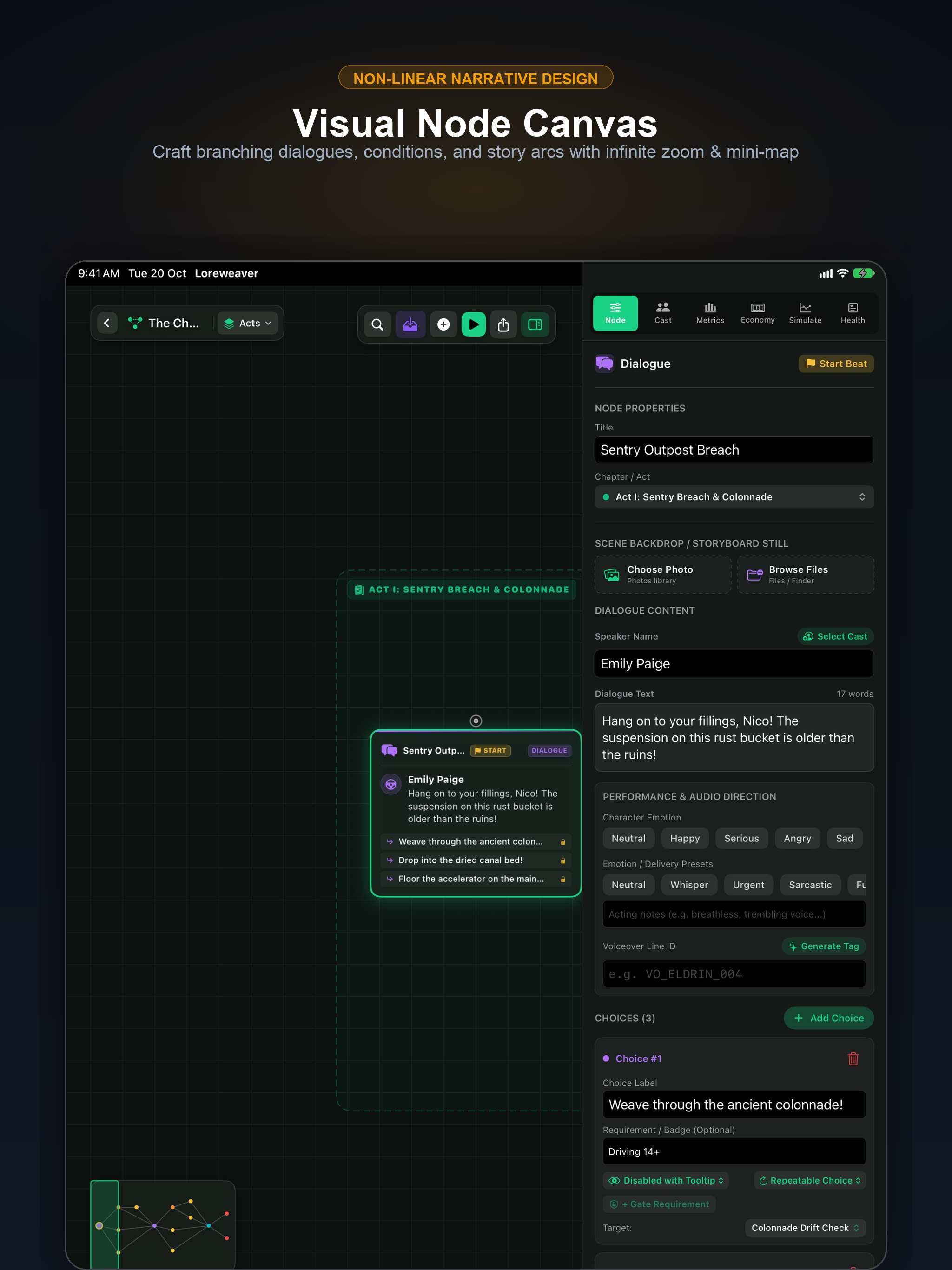Switch to the Node tab
The width and height of the screenshot is (952, 1270).
(615, 313)
